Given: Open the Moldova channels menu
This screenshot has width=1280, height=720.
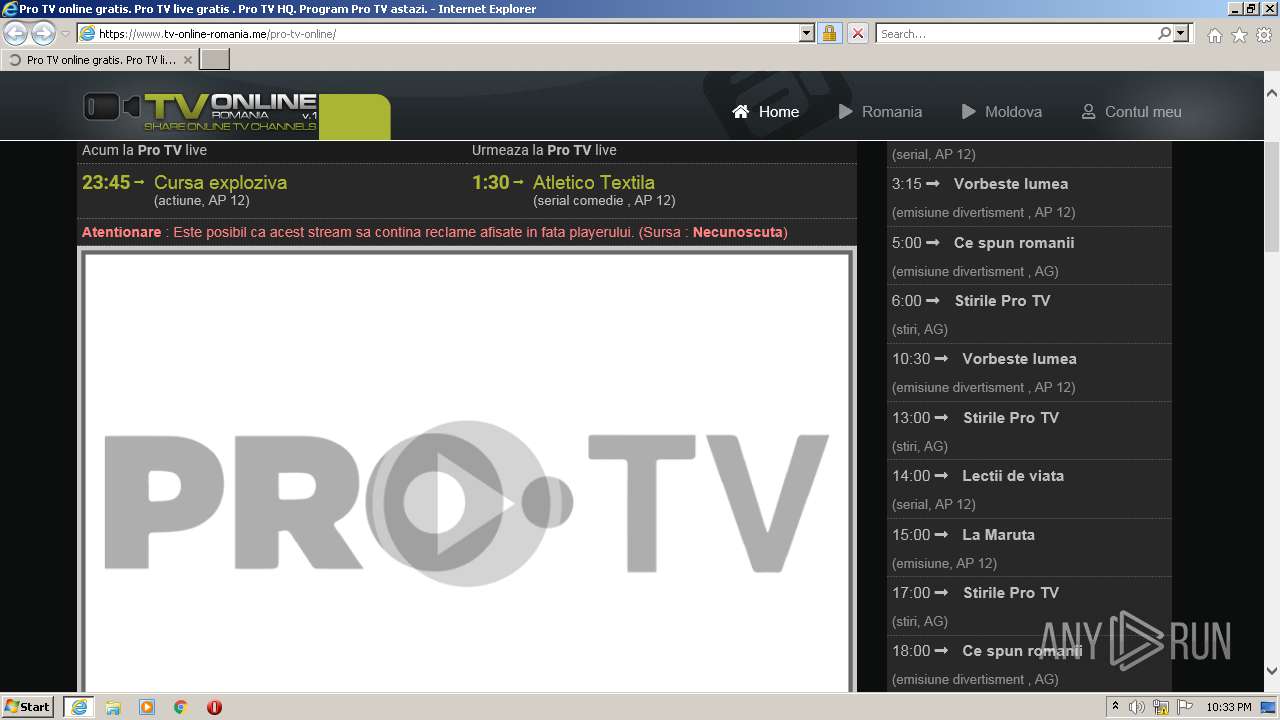Looking at the screenshot, I should pos(1002,112).
